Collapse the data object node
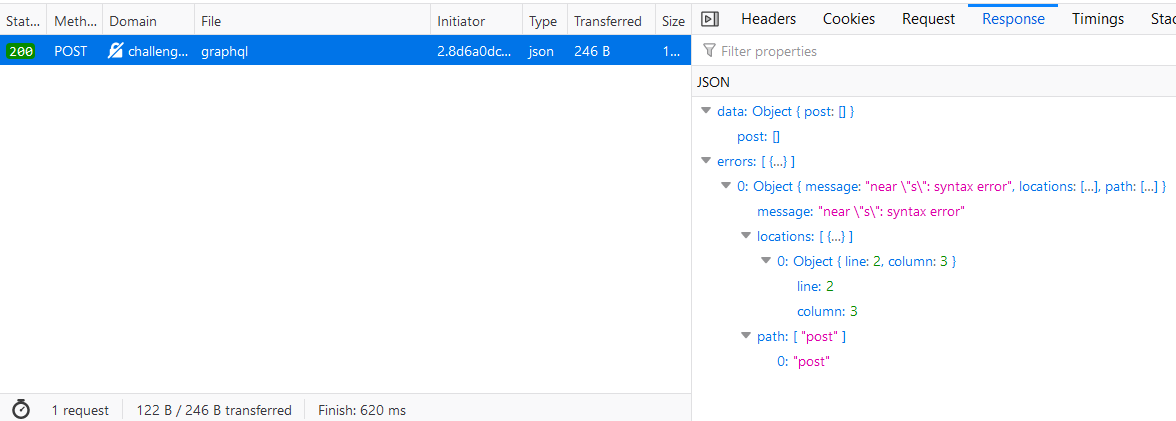The height and width of the screenshot is (421, 1176). 707,111
